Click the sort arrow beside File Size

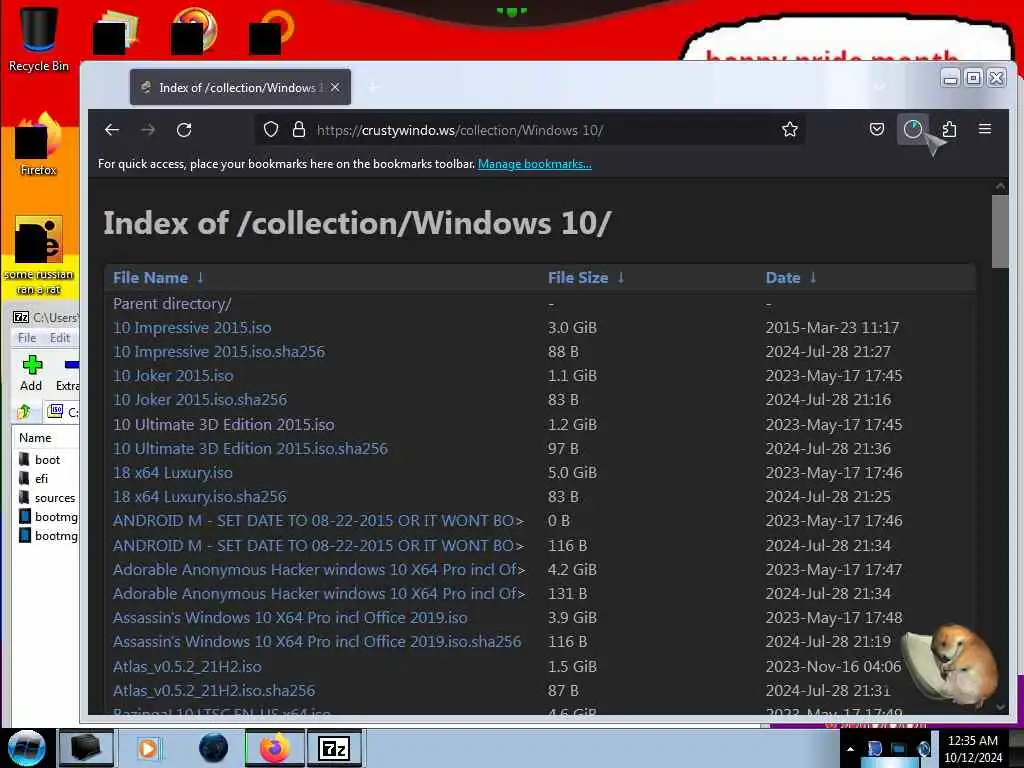pos(621,278)
